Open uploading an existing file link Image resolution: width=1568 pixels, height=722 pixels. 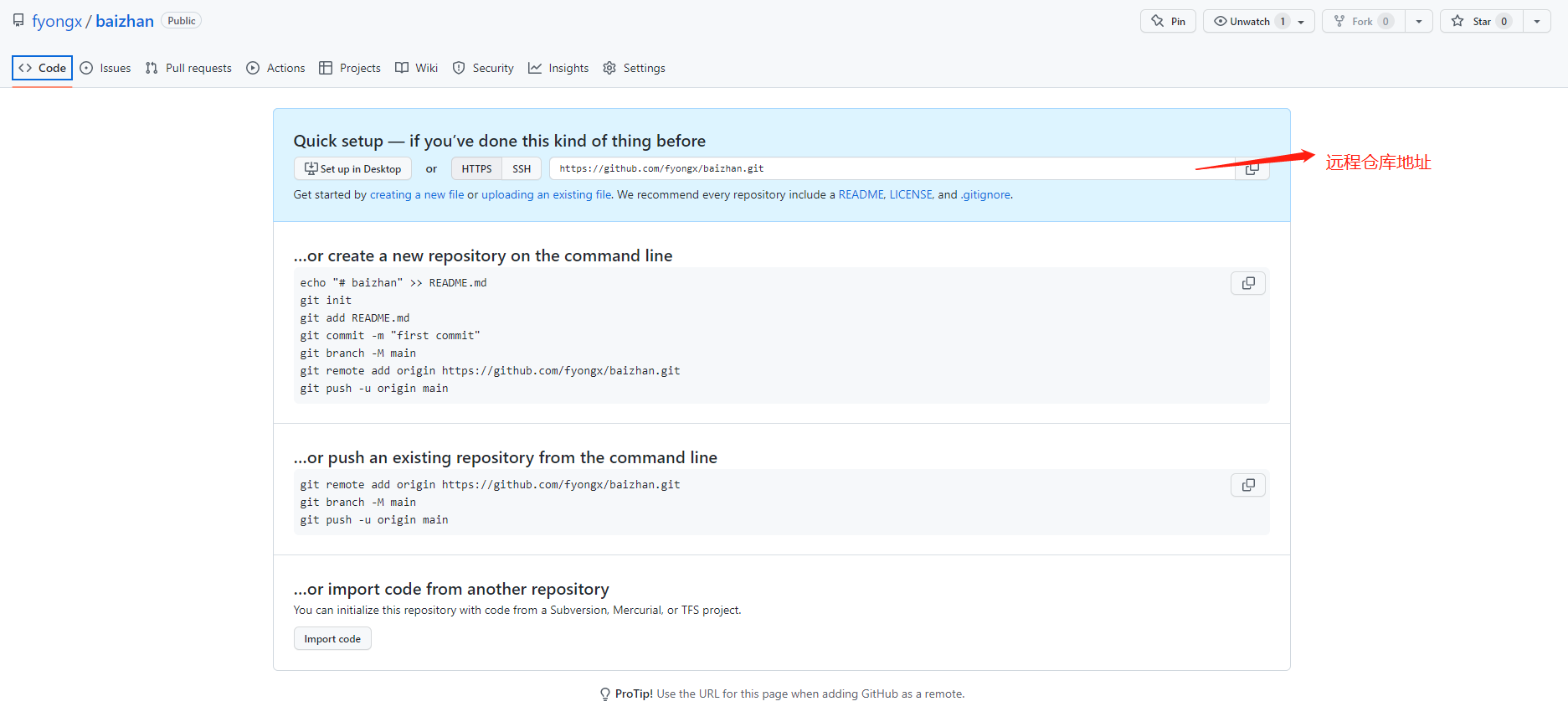point(546,194)
